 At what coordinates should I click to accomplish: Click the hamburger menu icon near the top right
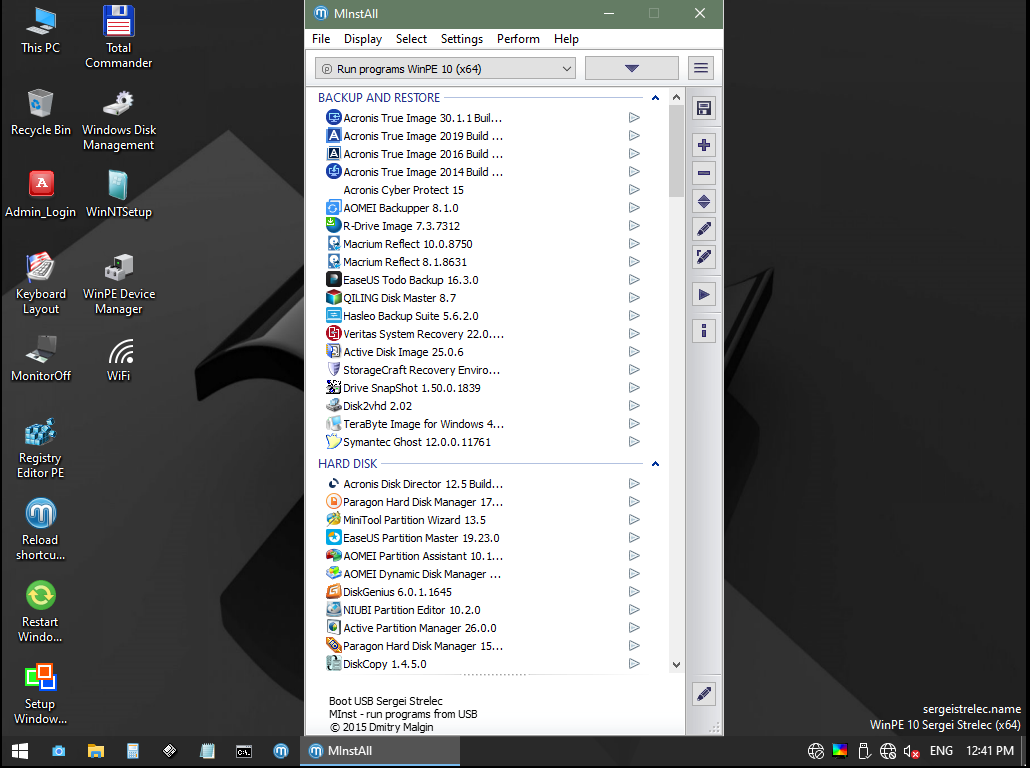tap(700, 67)
